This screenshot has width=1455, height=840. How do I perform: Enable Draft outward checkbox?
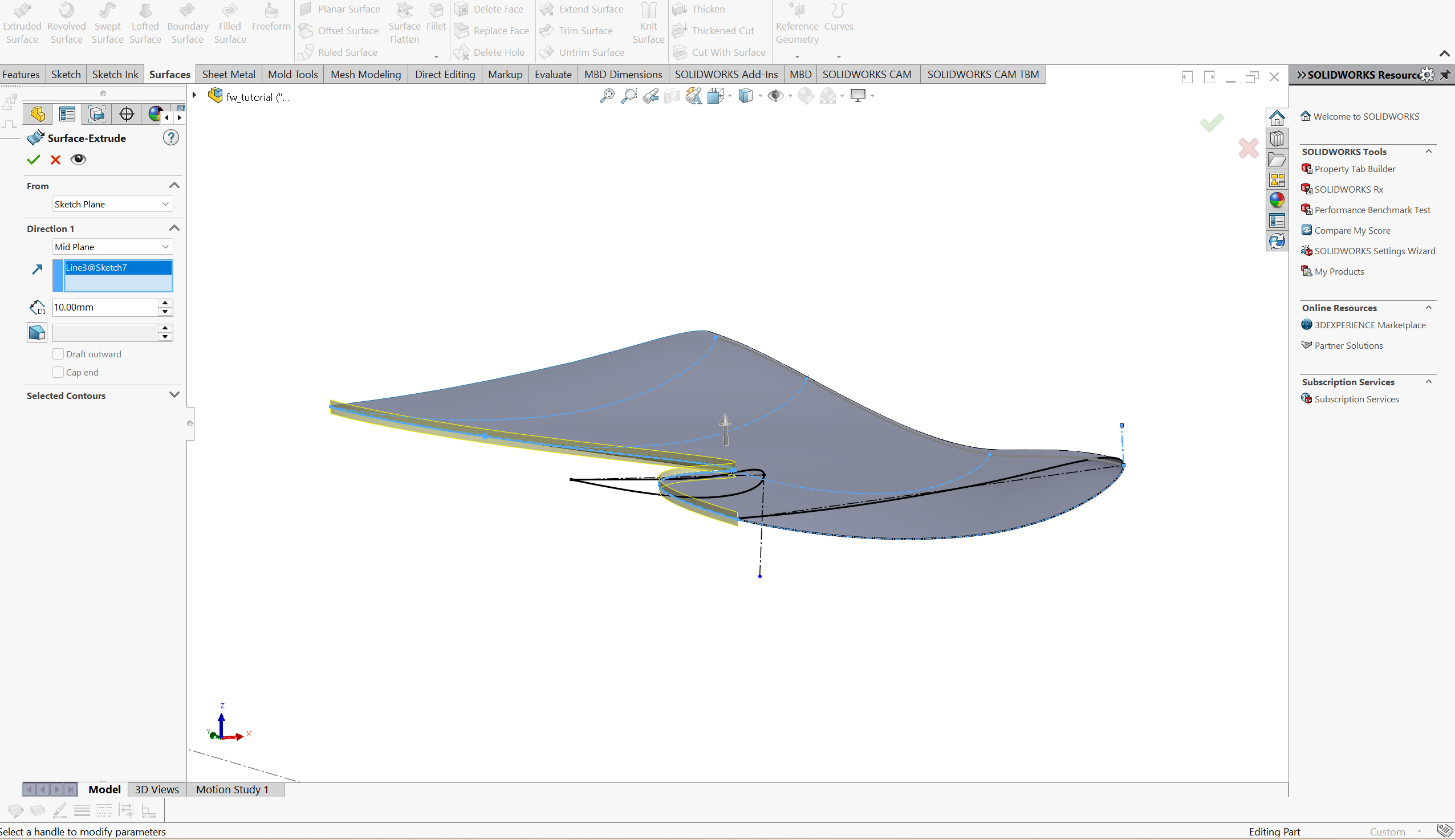pos(58,354)
